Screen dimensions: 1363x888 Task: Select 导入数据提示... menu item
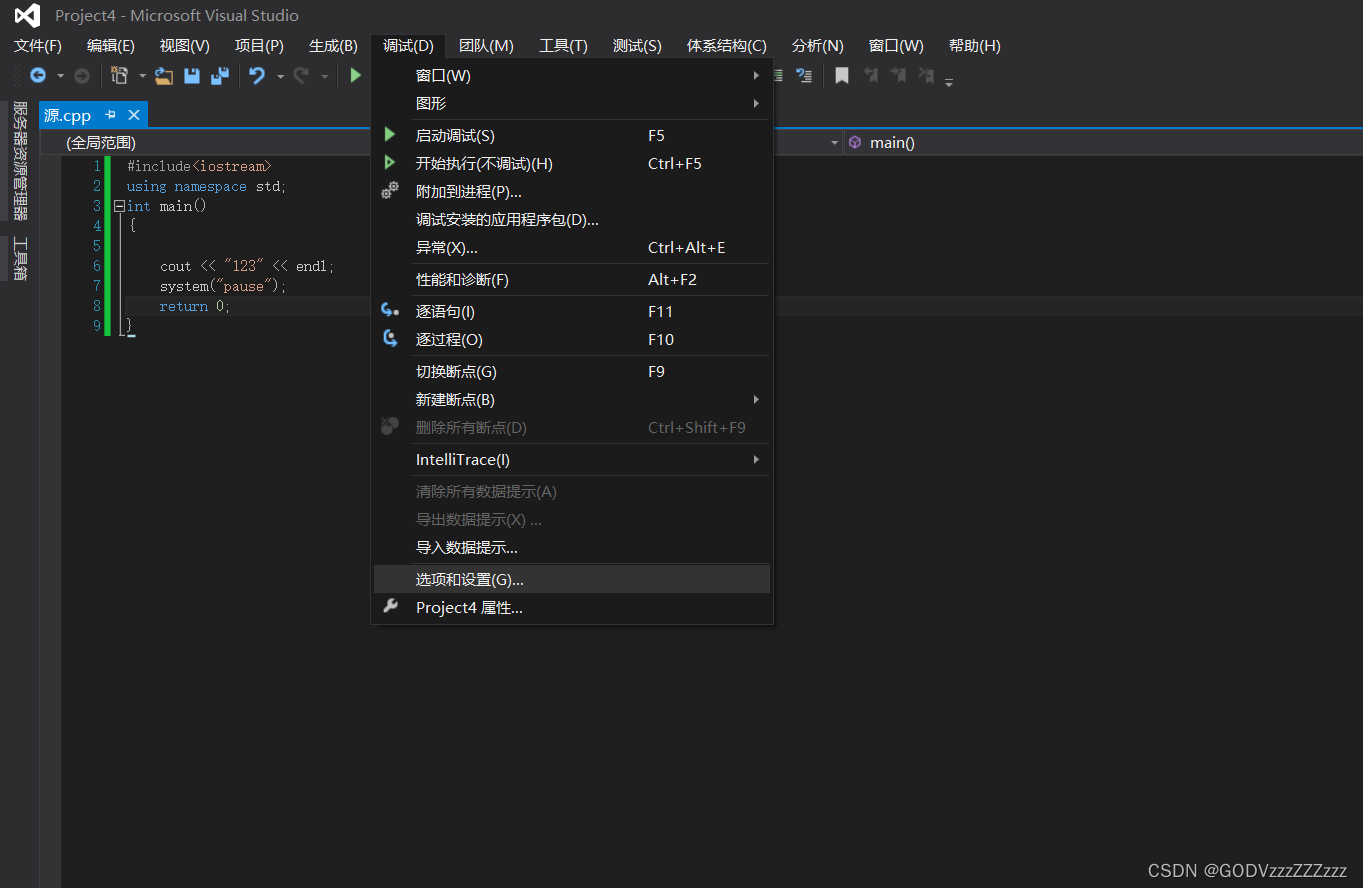(572, 547)
